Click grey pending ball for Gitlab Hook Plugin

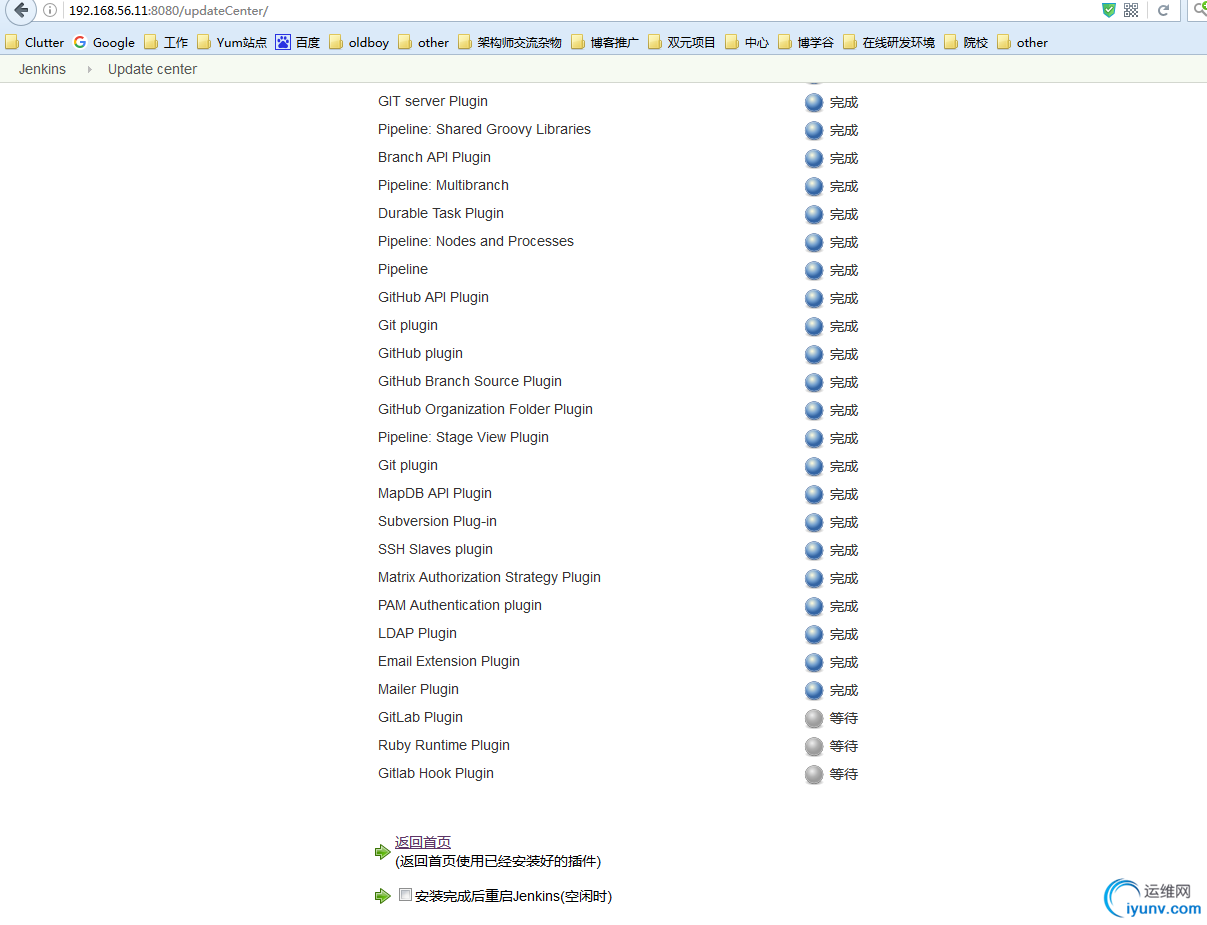814,774
